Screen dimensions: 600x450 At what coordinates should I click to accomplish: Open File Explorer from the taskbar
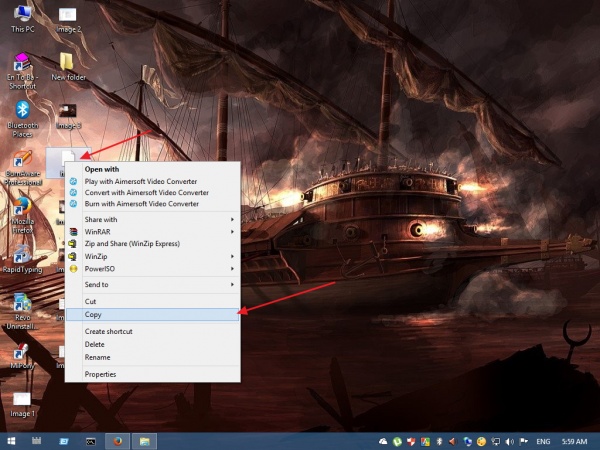click(144, 440)
